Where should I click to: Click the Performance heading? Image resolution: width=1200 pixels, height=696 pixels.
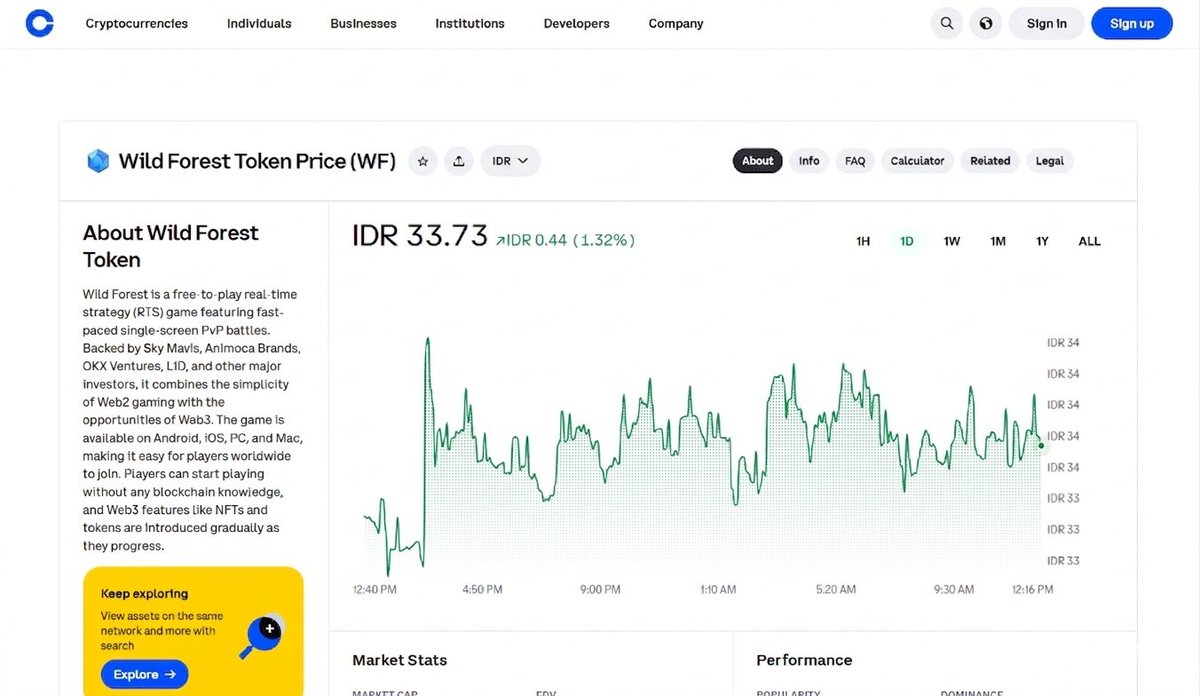point(804,660)
